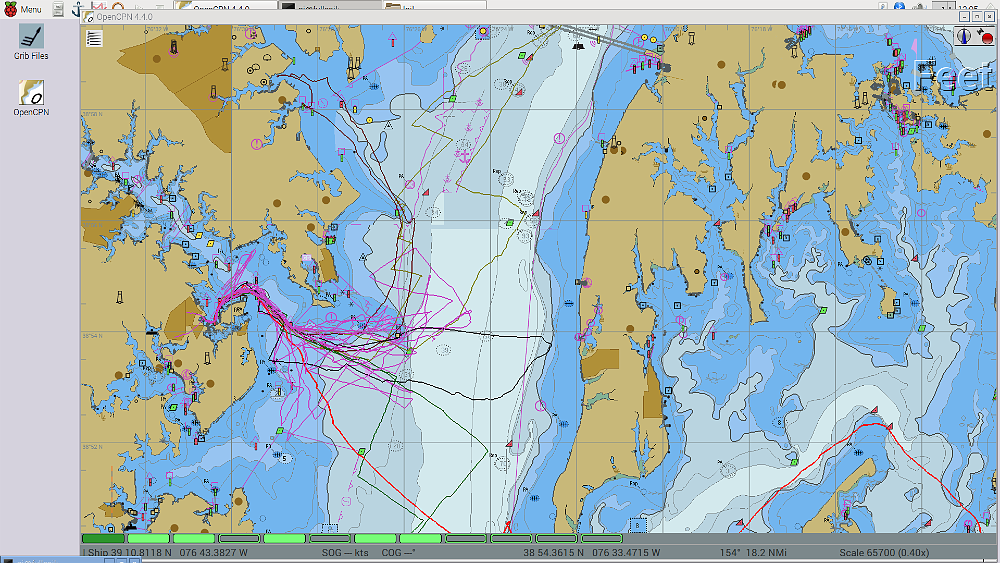Switch to the folder window in taskbar

(x=432, y=6)
